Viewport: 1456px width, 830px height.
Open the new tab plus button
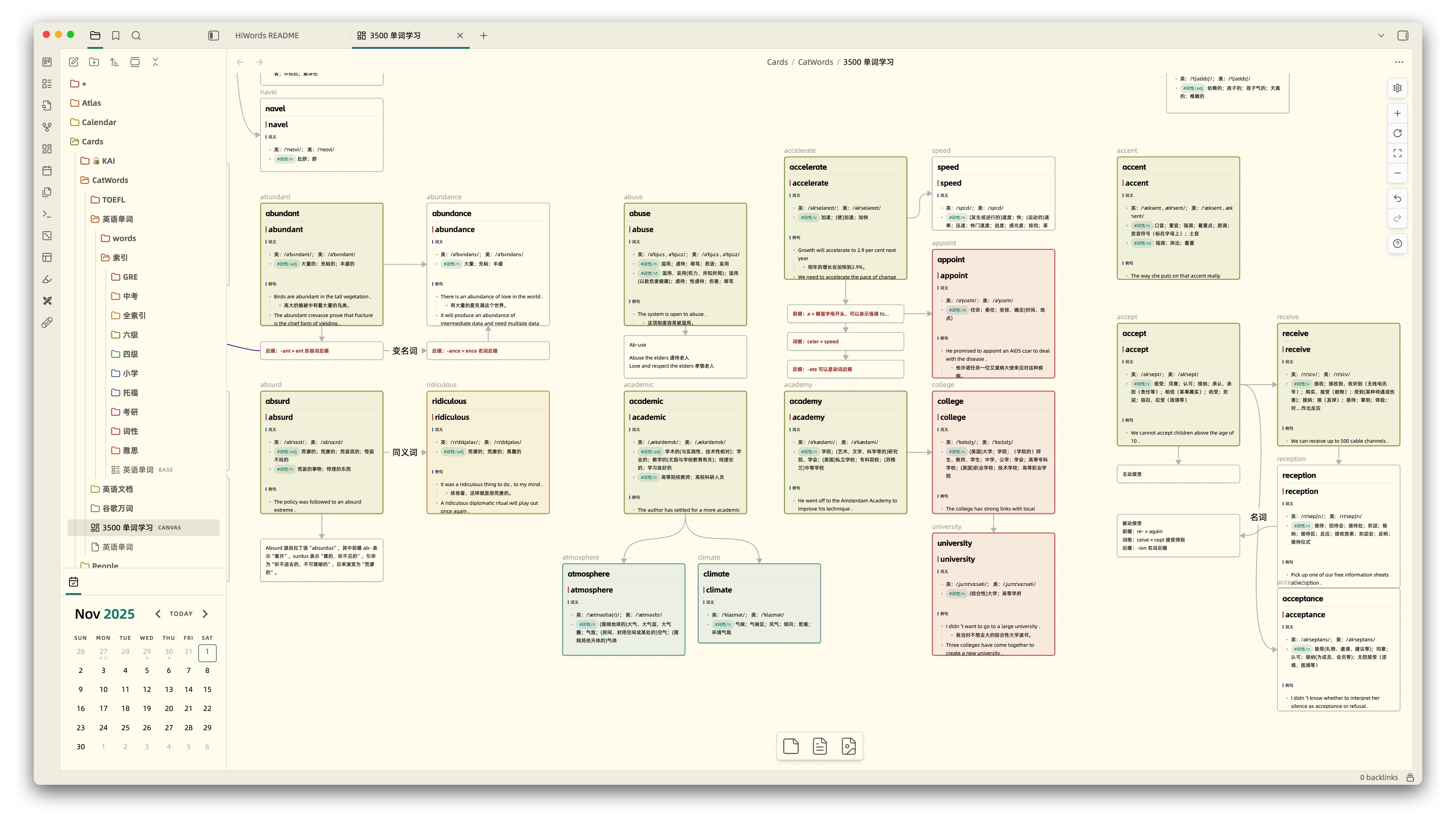point(483,35)
